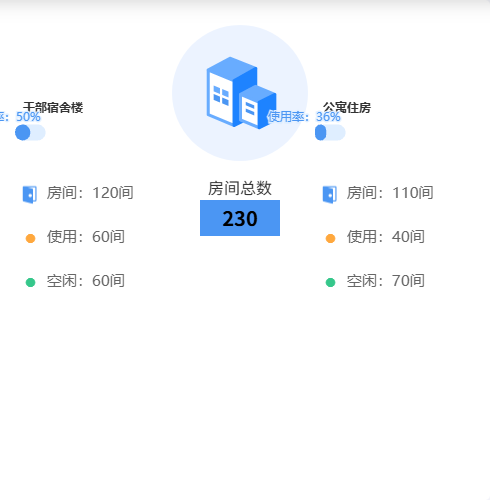
Task: Click the green dot beside 空闲:70间
Action: coord(330,282)
